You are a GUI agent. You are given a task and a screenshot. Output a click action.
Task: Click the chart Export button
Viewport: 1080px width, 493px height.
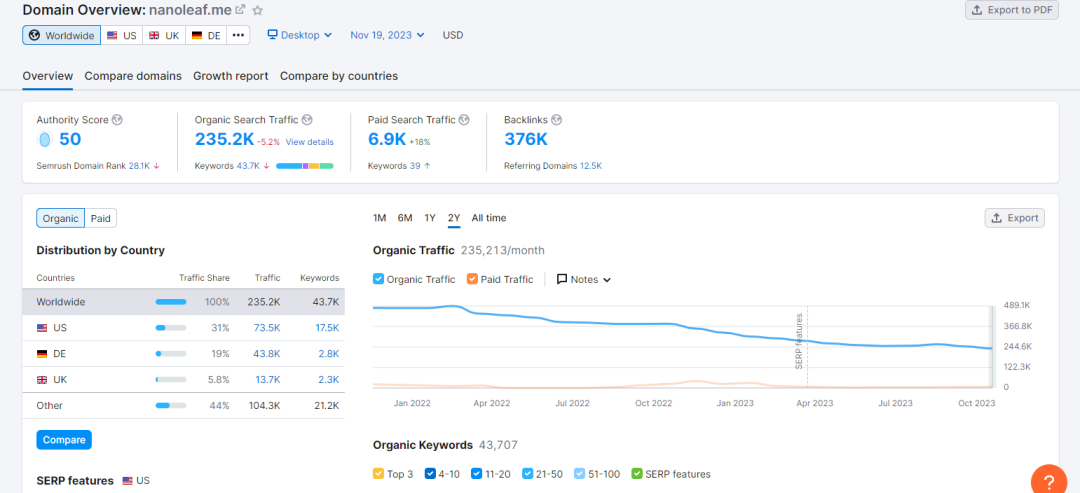[x=1015, y=218]
